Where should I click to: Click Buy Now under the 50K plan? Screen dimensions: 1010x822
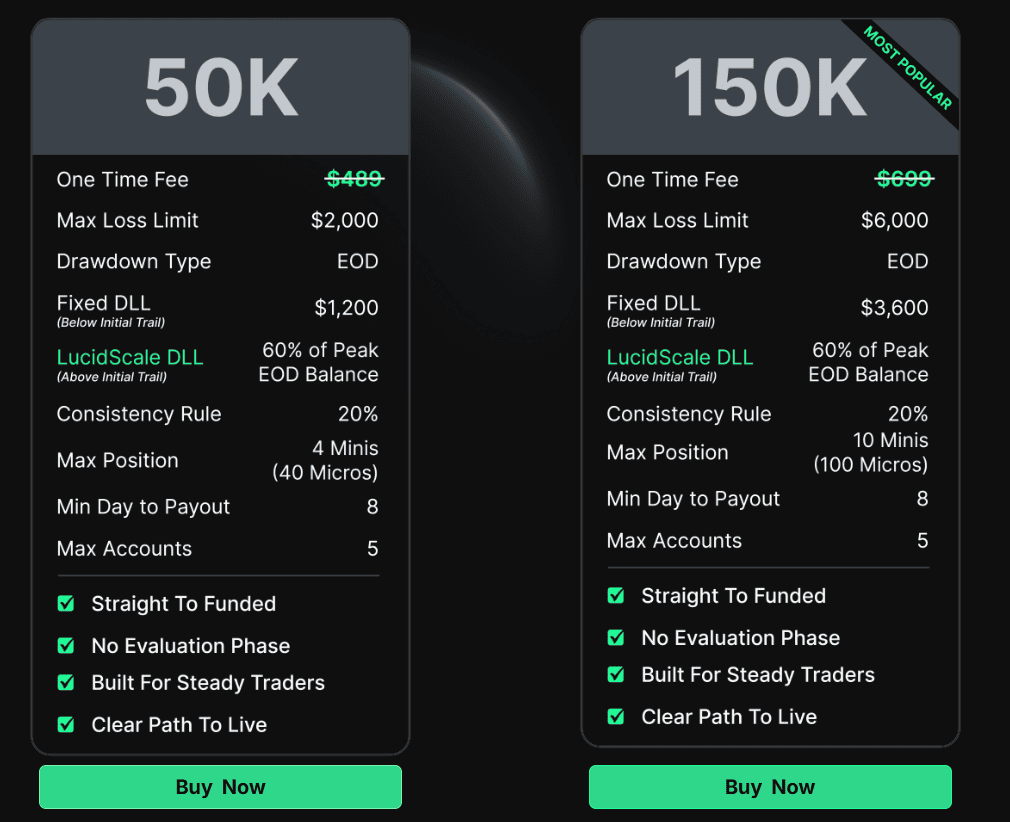point(220,787)
